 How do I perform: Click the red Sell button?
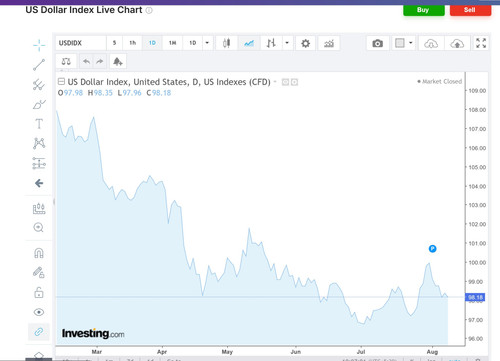[x=470, y=10]
